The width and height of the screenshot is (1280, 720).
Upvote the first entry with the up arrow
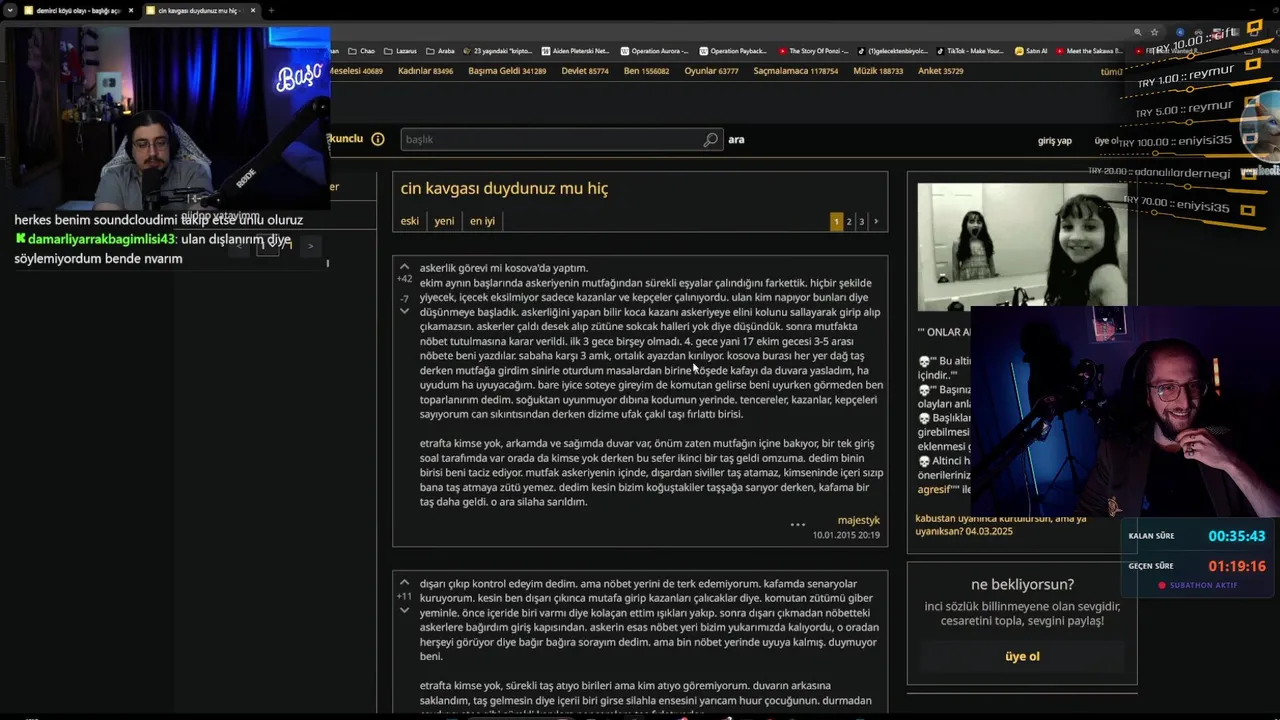click(404, 267)
